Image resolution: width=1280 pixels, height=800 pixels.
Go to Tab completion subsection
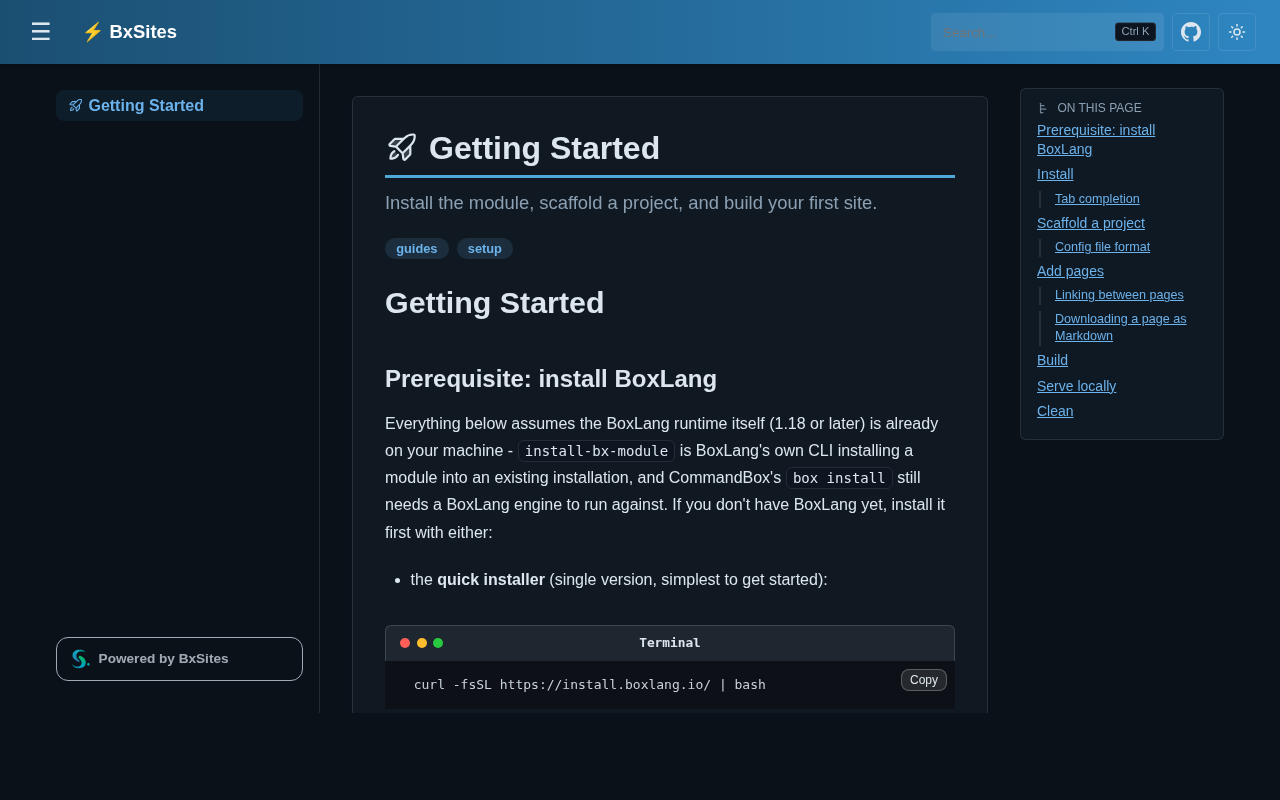coord(1097,199)
